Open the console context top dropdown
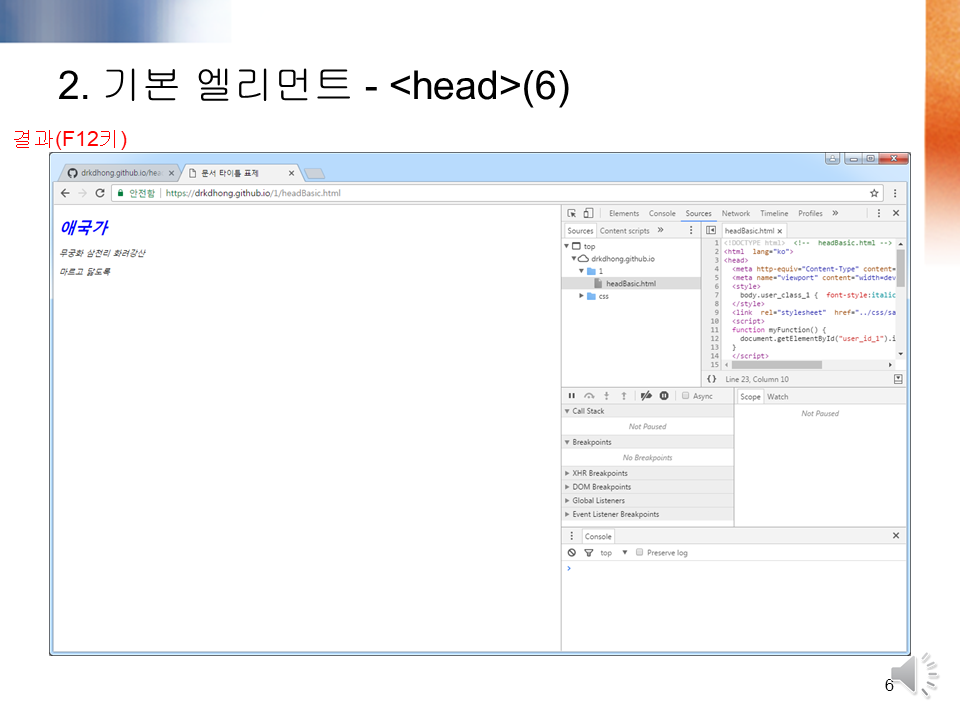The image size is (960, 720). pos(613,553)
